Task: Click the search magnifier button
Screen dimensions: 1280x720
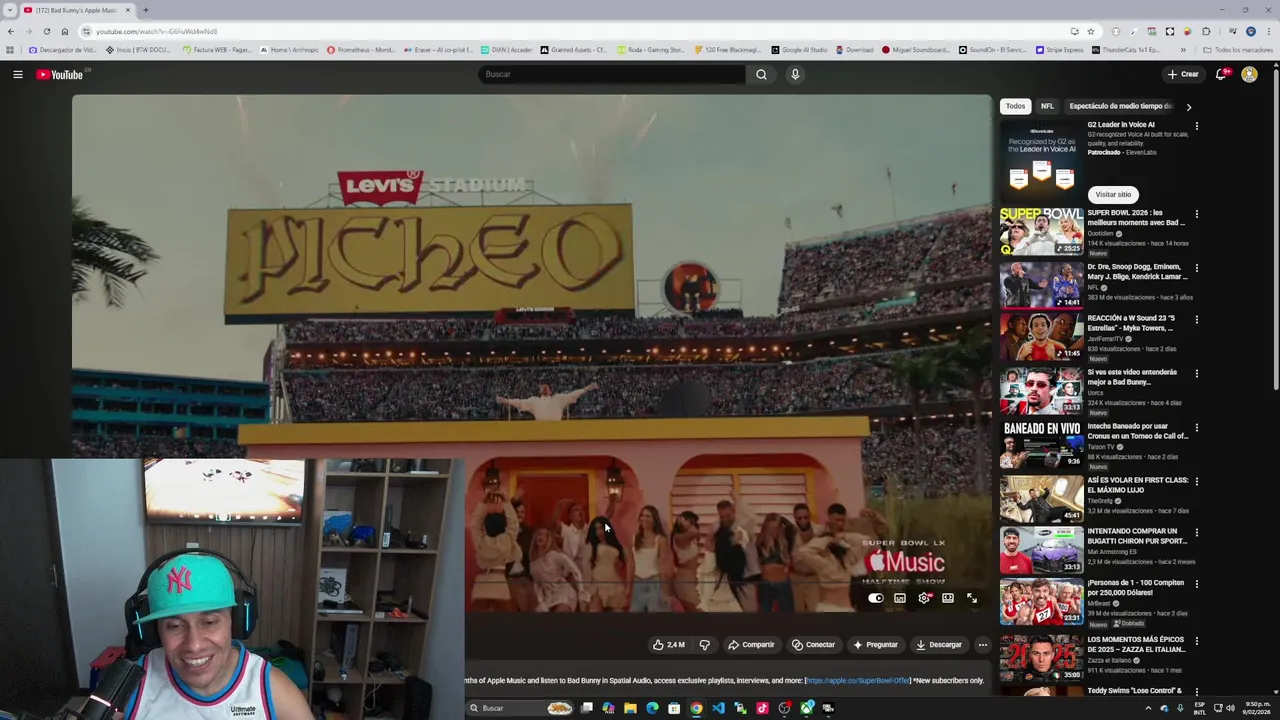Action: [x=761, y=74]
